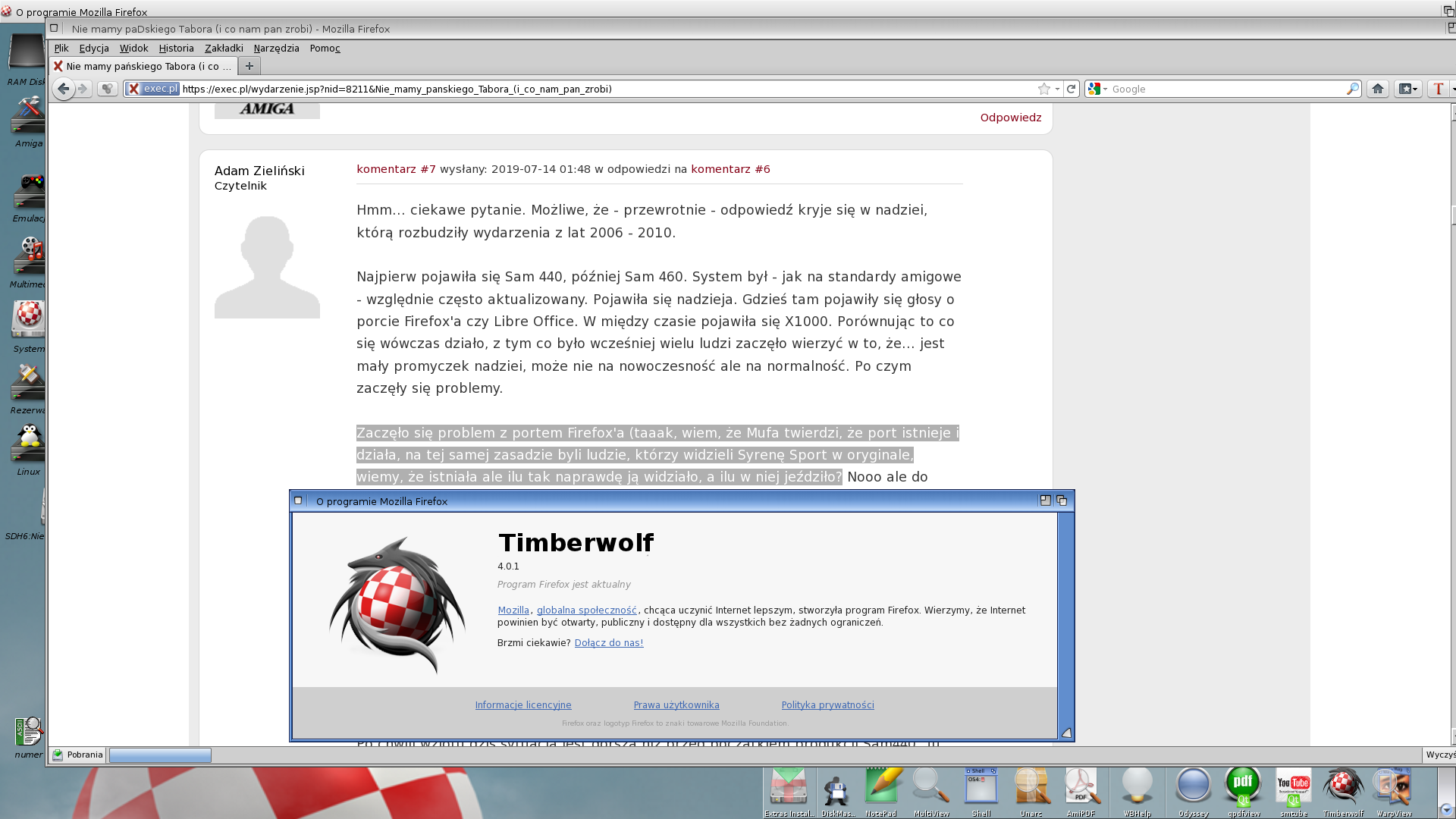1456x819 pixels.
Task: Launch Odyssey browser from the dock
Action: click(1194, 792)
